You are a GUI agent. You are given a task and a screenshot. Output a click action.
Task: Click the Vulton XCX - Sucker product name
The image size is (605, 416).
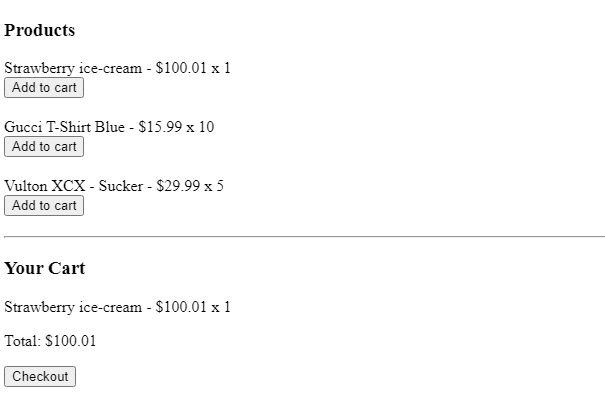[74, 186]
